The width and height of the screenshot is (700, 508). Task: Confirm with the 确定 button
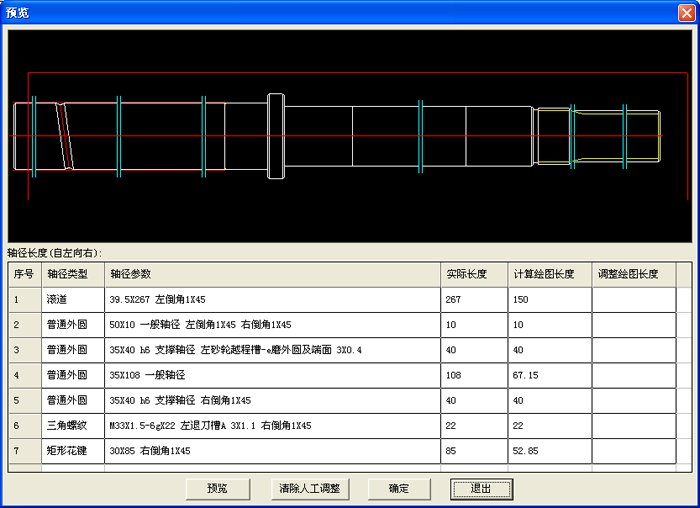click(398, 488)
